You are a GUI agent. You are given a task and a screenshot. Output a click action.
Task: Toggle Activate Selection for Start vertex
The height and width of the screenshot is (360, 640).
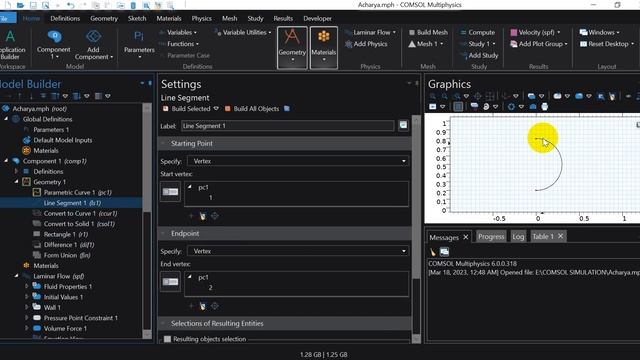pos(171,192)
